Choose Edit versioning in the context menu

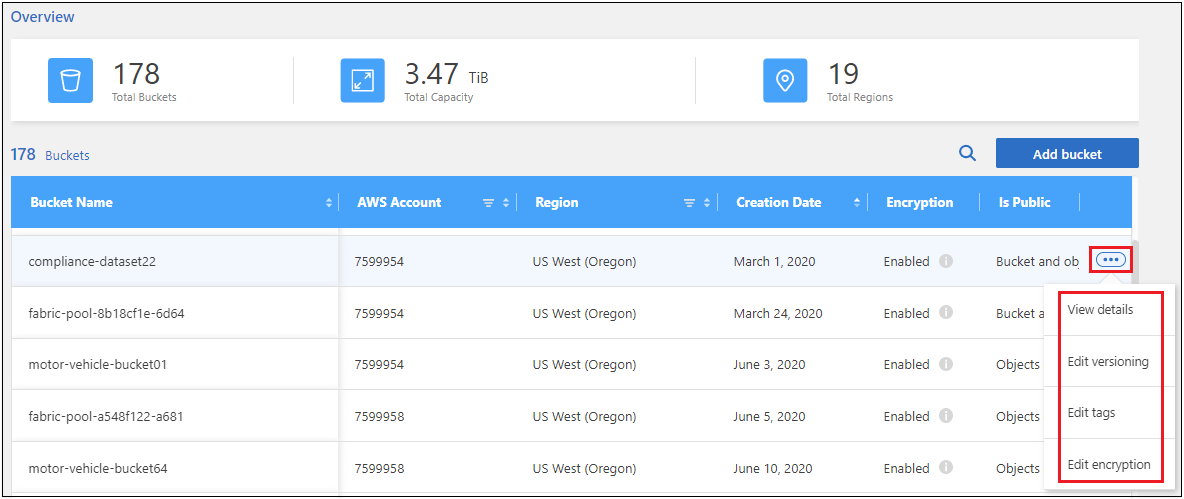click(1107, 362)
